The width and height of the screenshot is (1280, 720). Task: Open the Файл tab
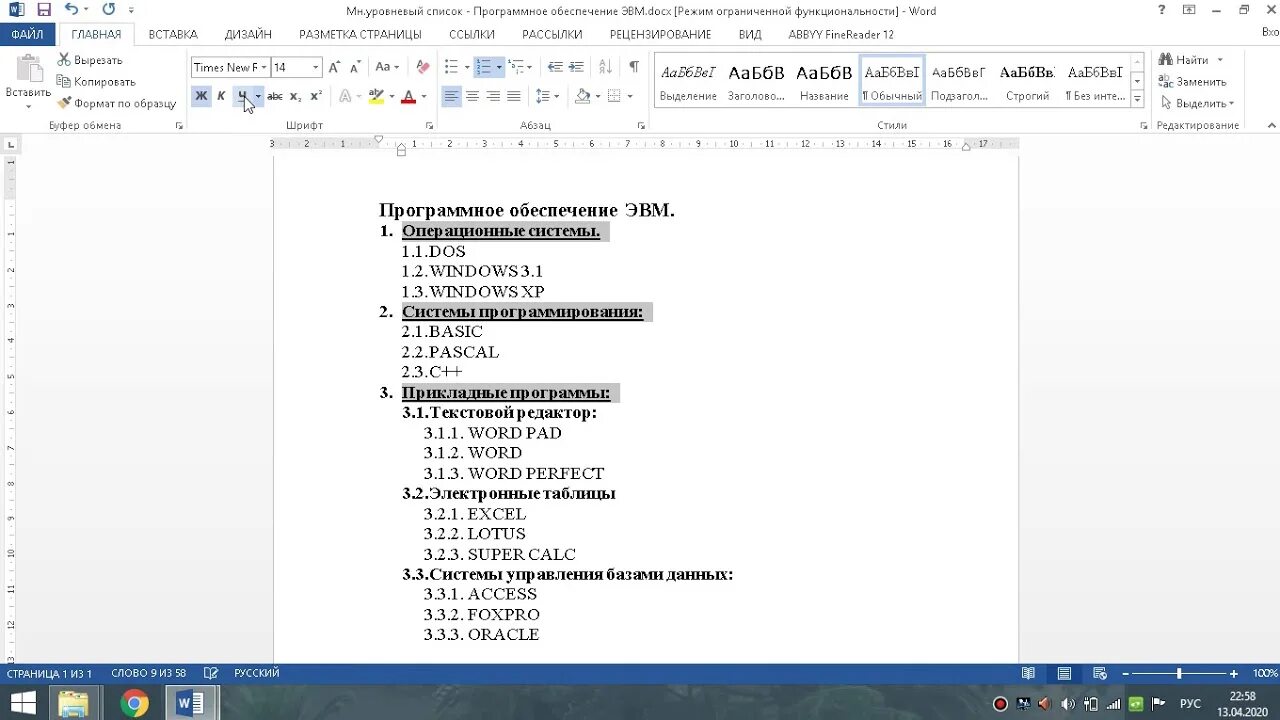28,34
